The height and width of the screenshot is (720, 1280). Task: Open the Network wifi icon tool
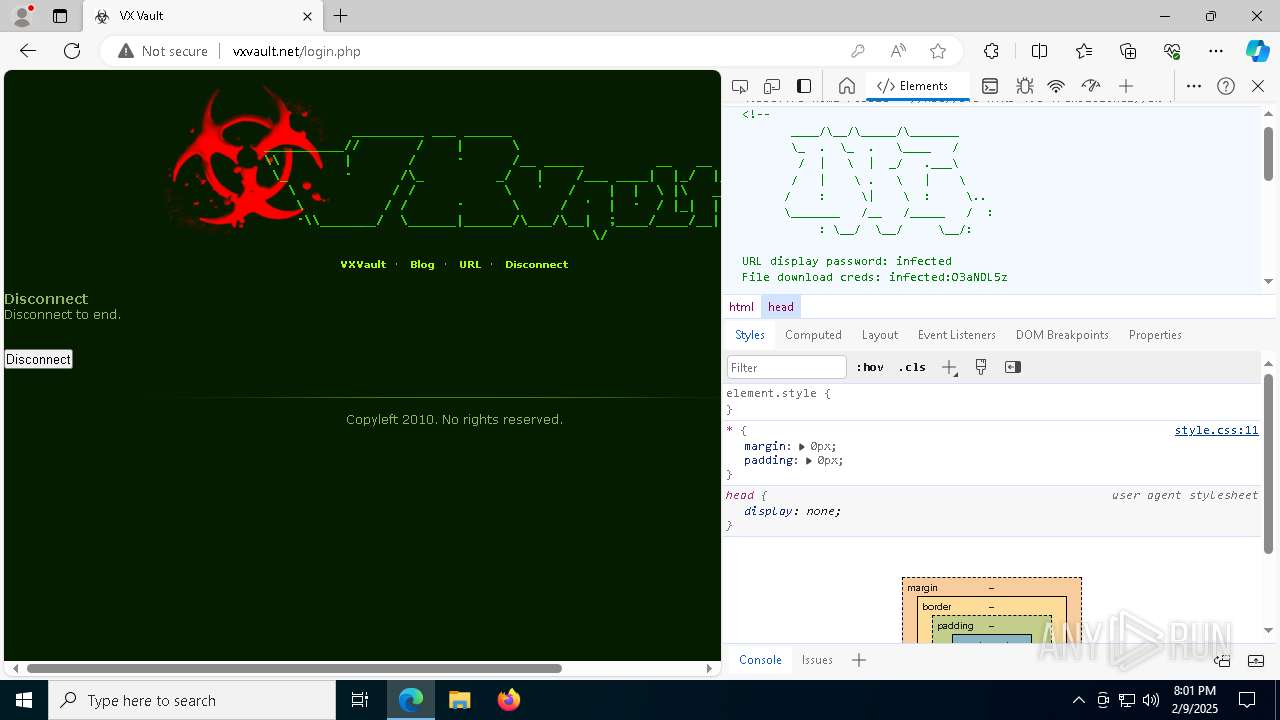(x=1056, y=86)
